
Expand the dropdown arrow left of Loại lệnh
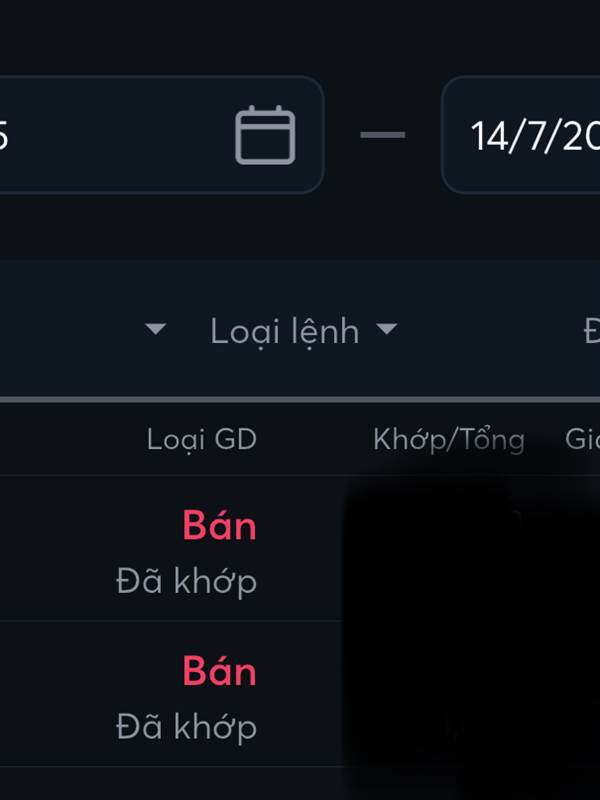point(155,329)
